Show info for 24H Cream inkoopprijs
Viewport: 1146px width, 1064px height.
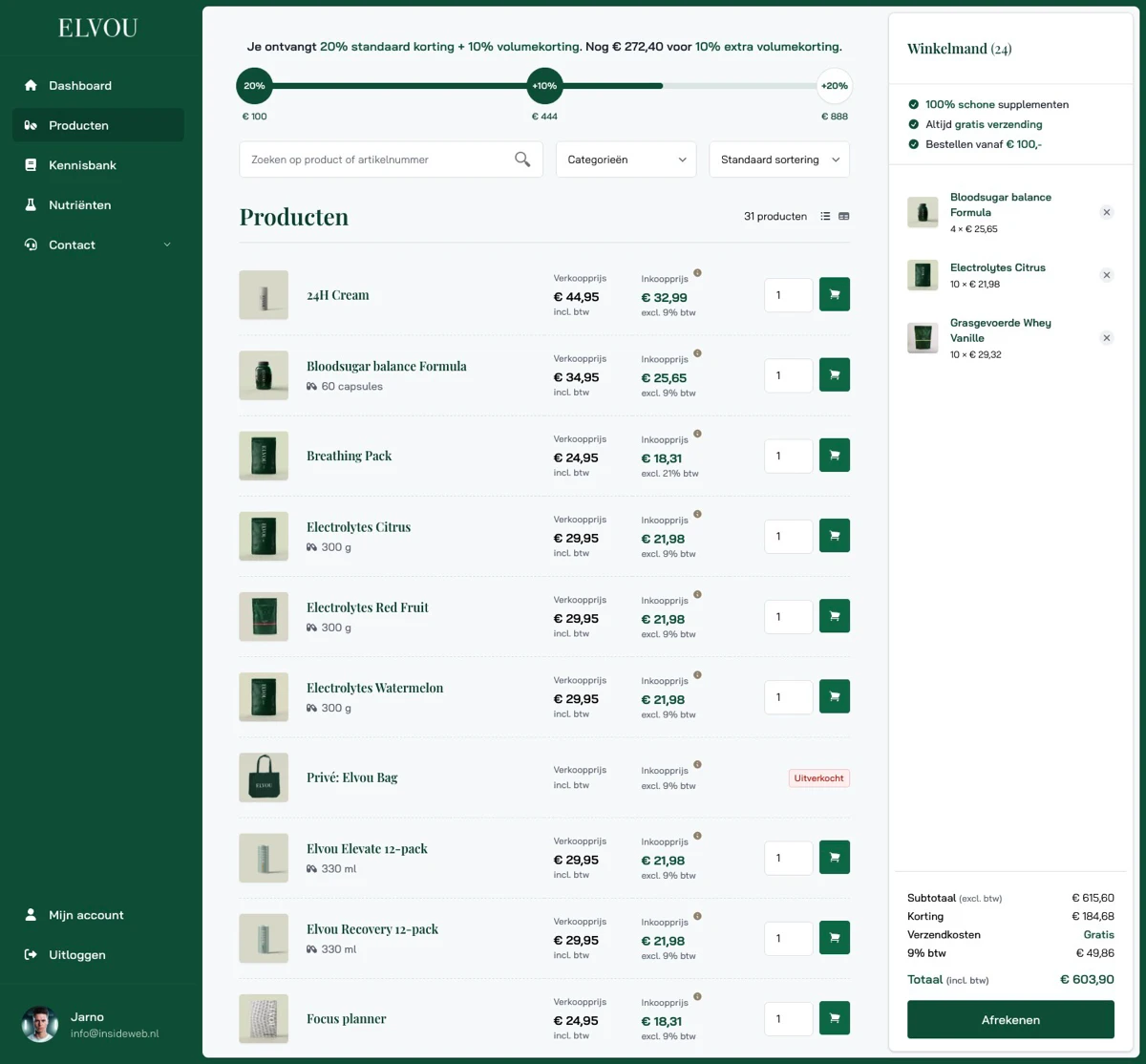(697, 273)
